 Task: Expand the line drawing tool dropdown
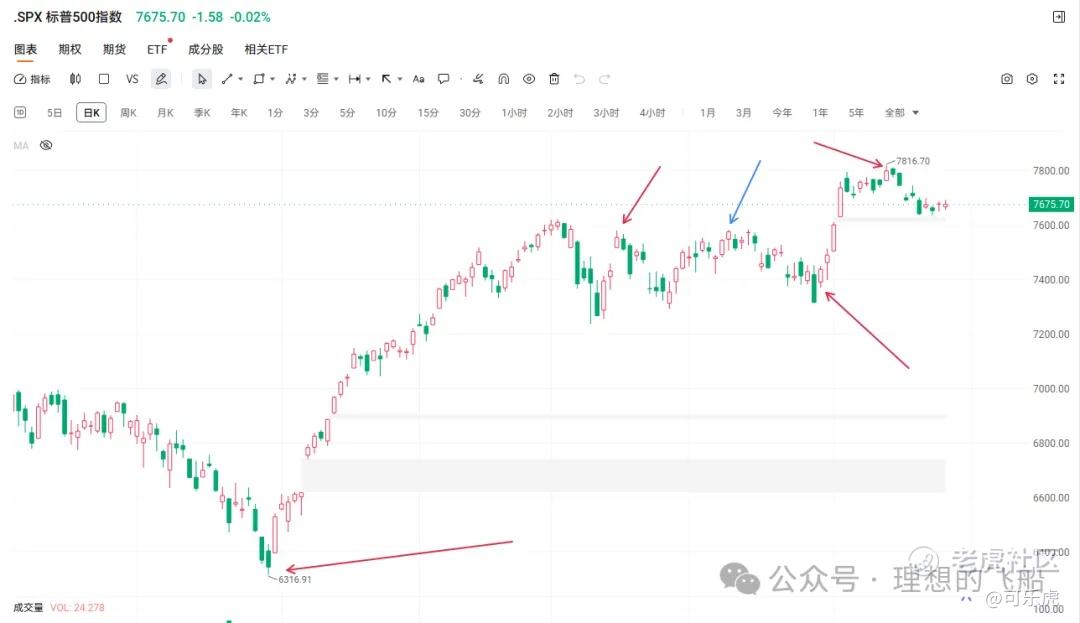[x=240, y=79]
